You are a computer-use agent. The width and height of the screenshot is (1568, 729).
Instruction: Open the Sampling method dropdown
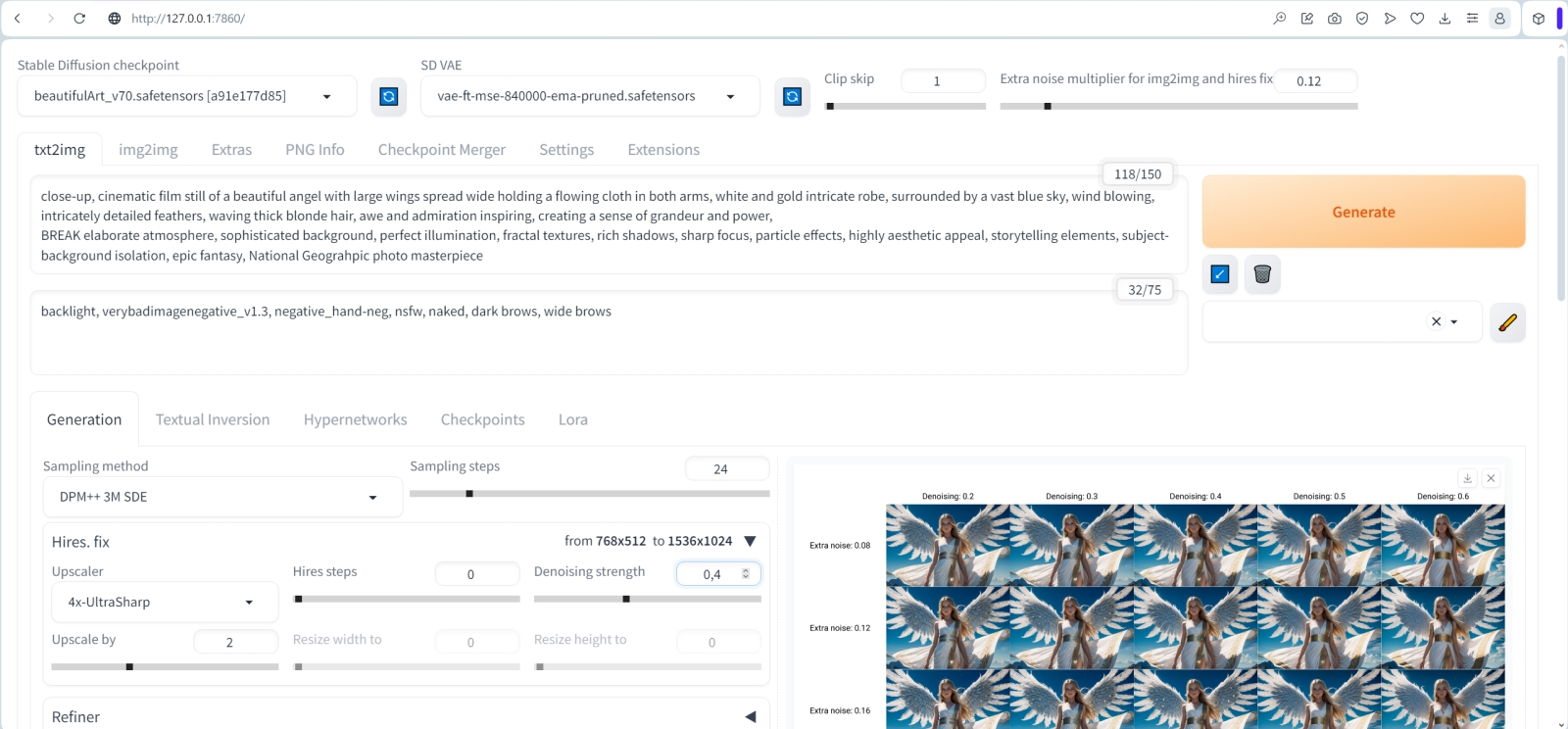point(222,497)
